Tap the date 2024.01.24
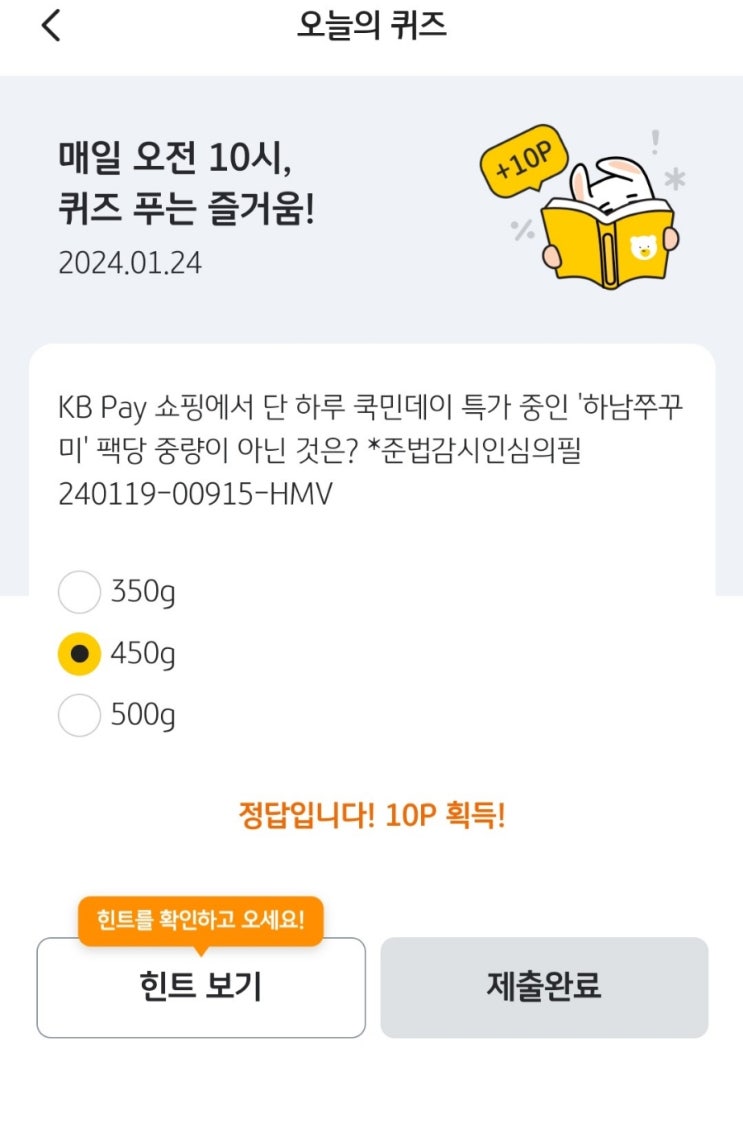Viewport: 743px width, 1123px height. pyautogui.click(x=130, y=263)
